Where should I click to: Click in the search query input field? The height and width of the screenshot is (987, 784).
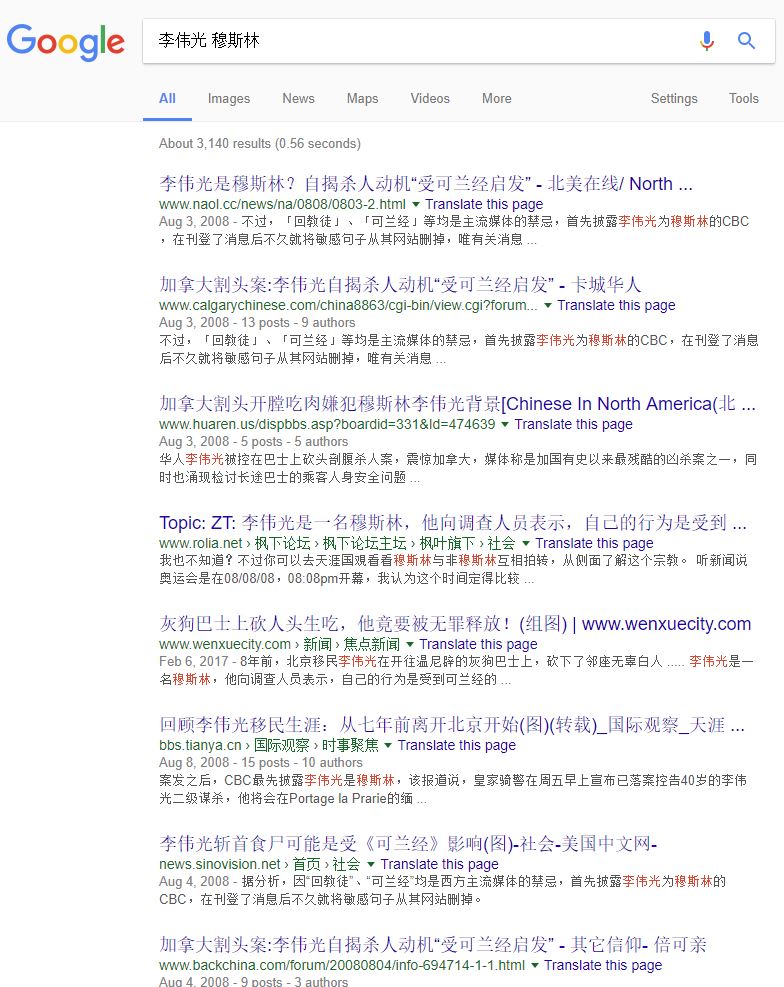pyautogui.click(x=420, y=41)
